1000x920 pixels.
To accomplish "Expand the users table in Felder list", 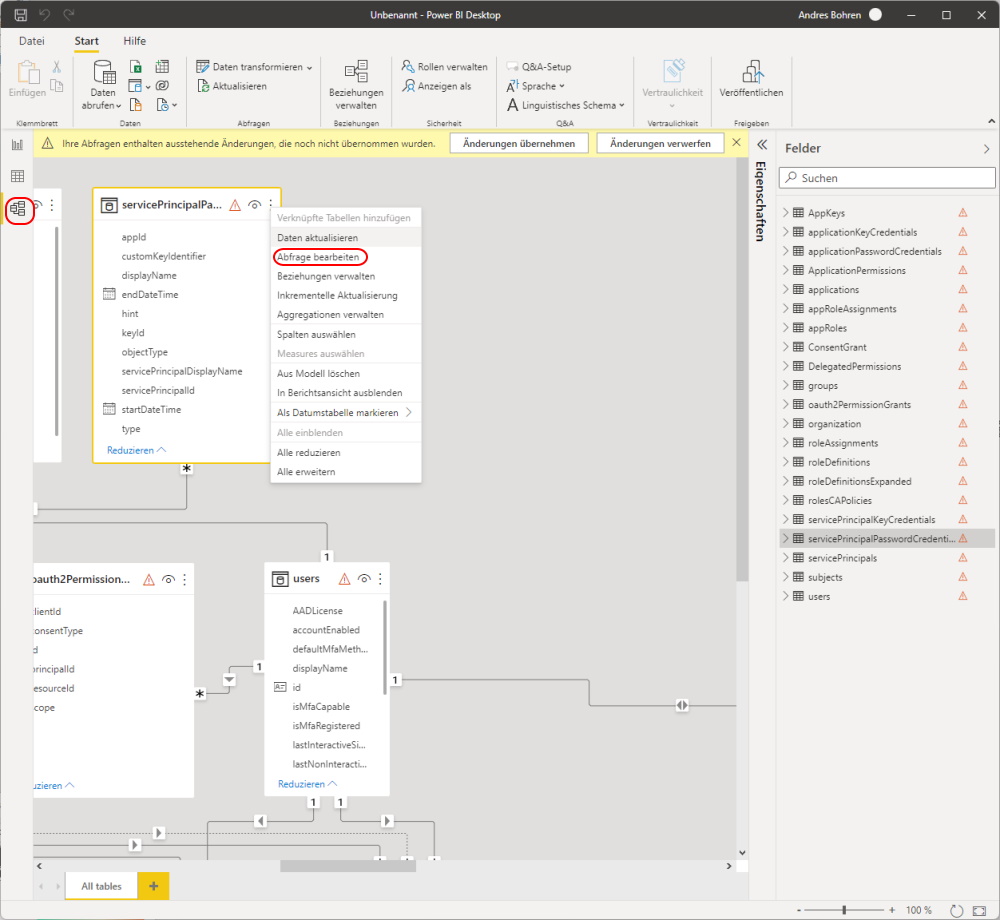I will (x=786, y=596).
